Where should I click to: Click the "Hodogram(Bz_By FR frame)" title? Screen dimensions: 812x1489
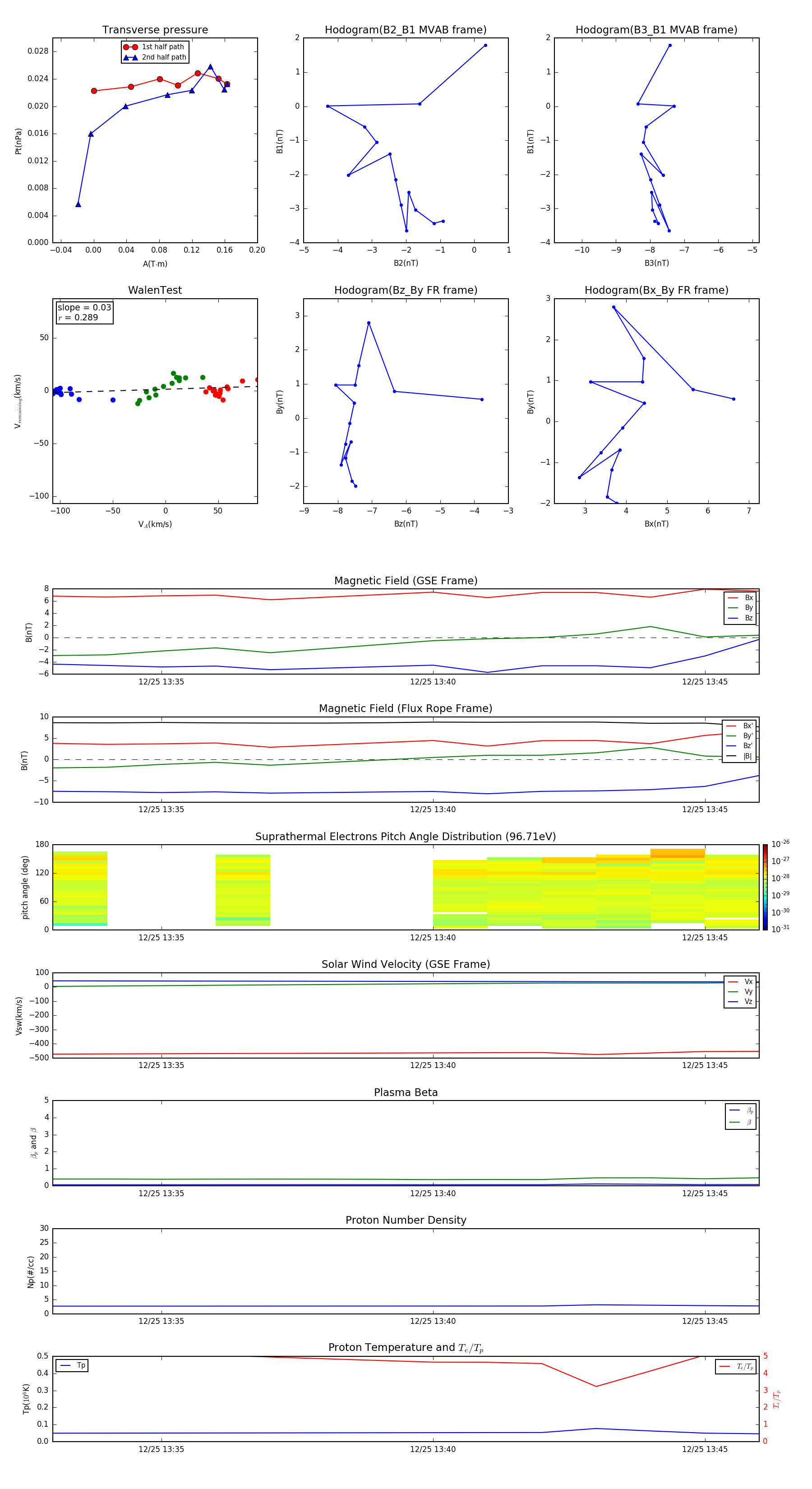click(x=406, y=290)
